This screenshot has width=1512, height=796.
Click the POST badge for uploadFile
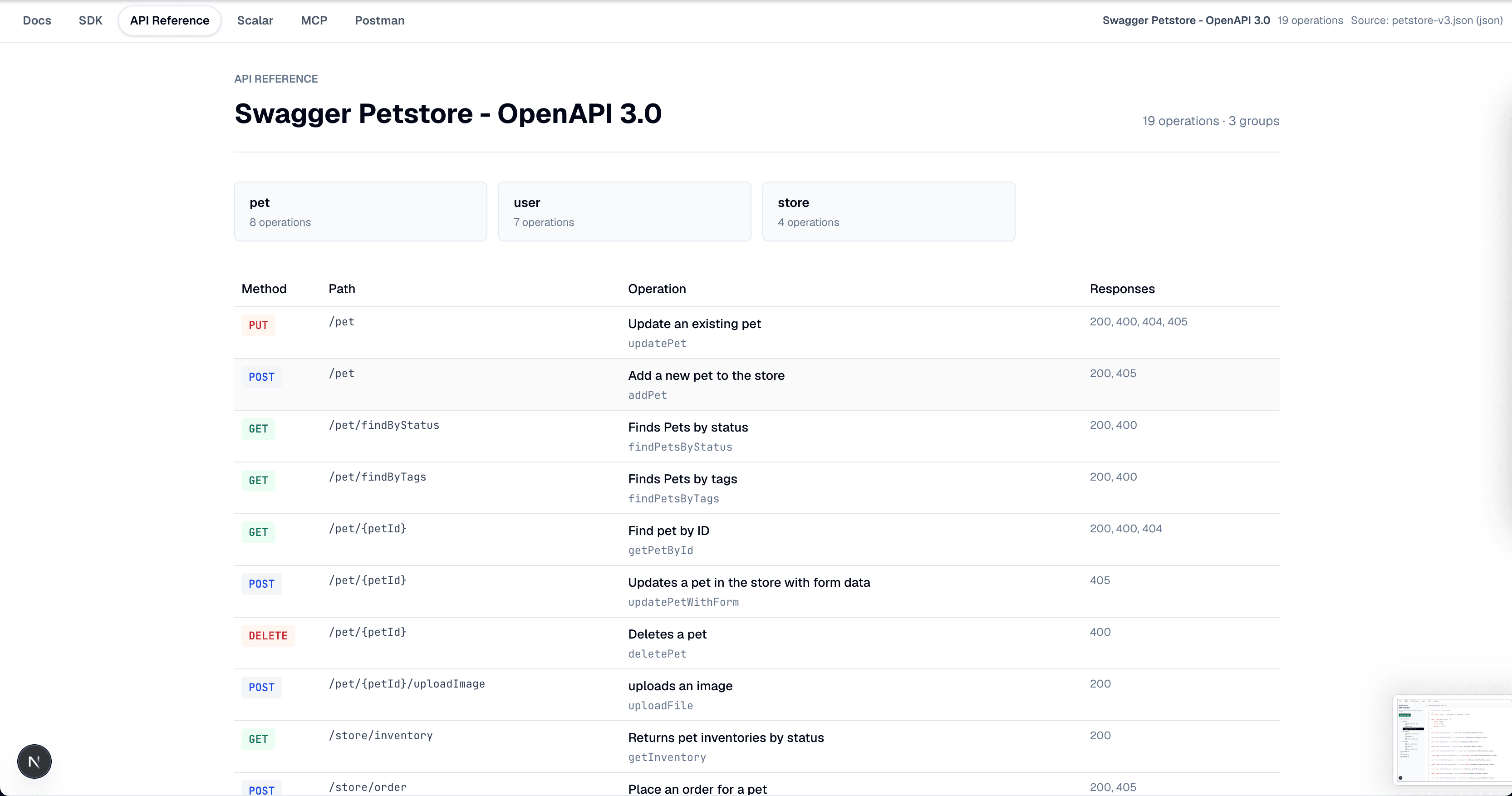(x=261, y=687)
